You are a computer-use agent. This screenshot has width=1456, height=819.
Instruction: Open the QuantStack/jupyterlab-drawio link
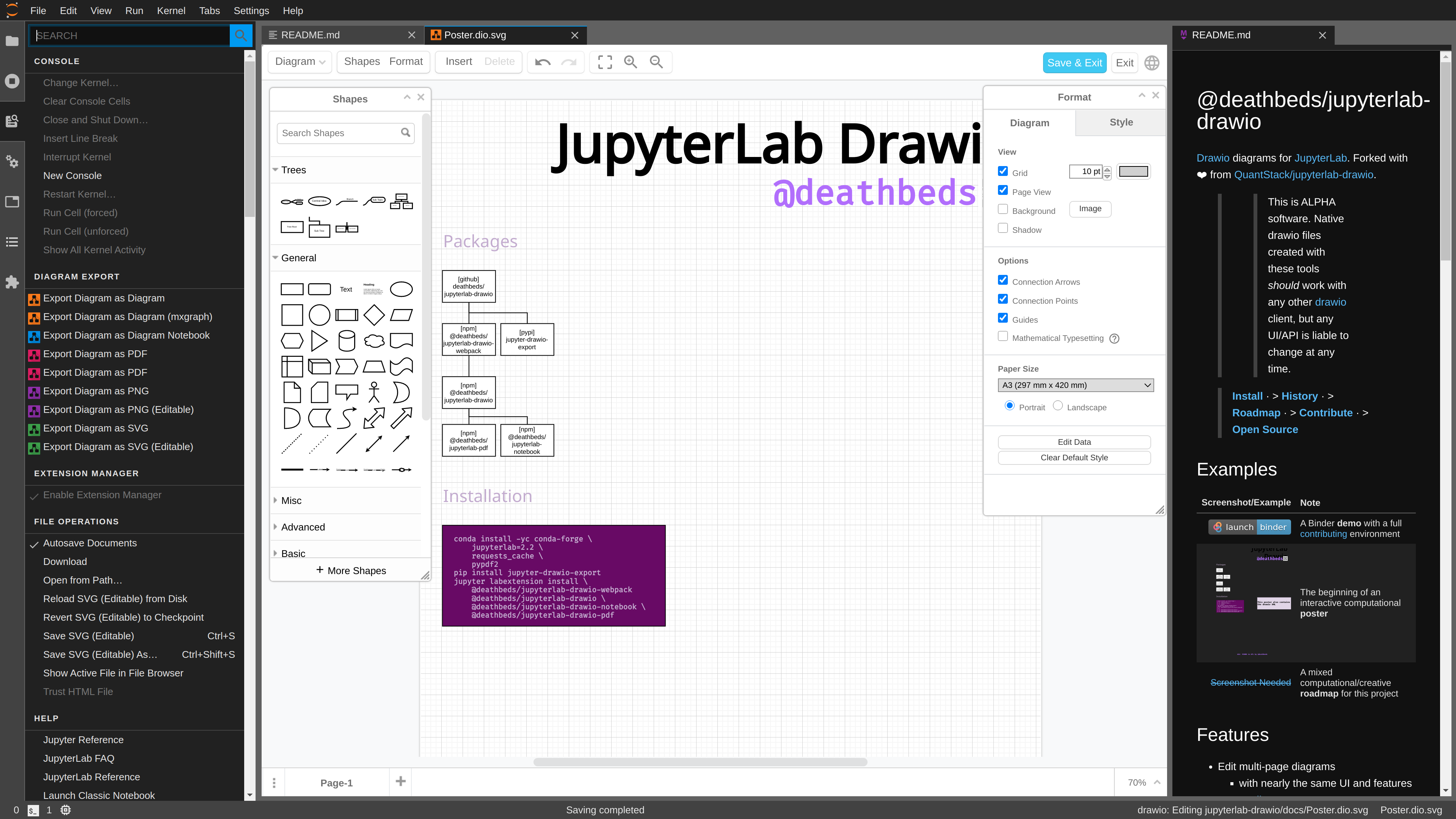coord(1304,175)
